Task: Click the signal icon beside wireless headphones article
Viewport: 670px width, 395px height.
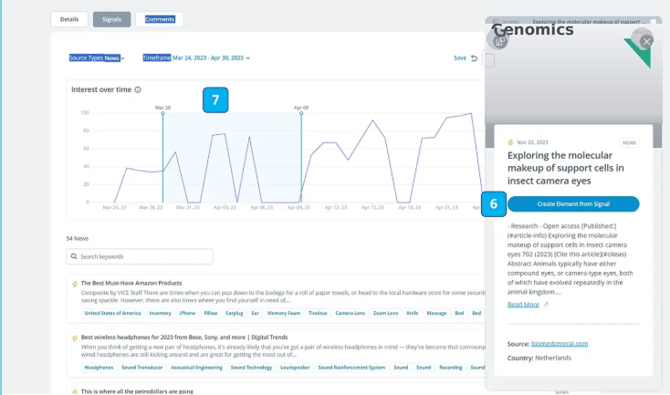Action: (x=75, y=338)
